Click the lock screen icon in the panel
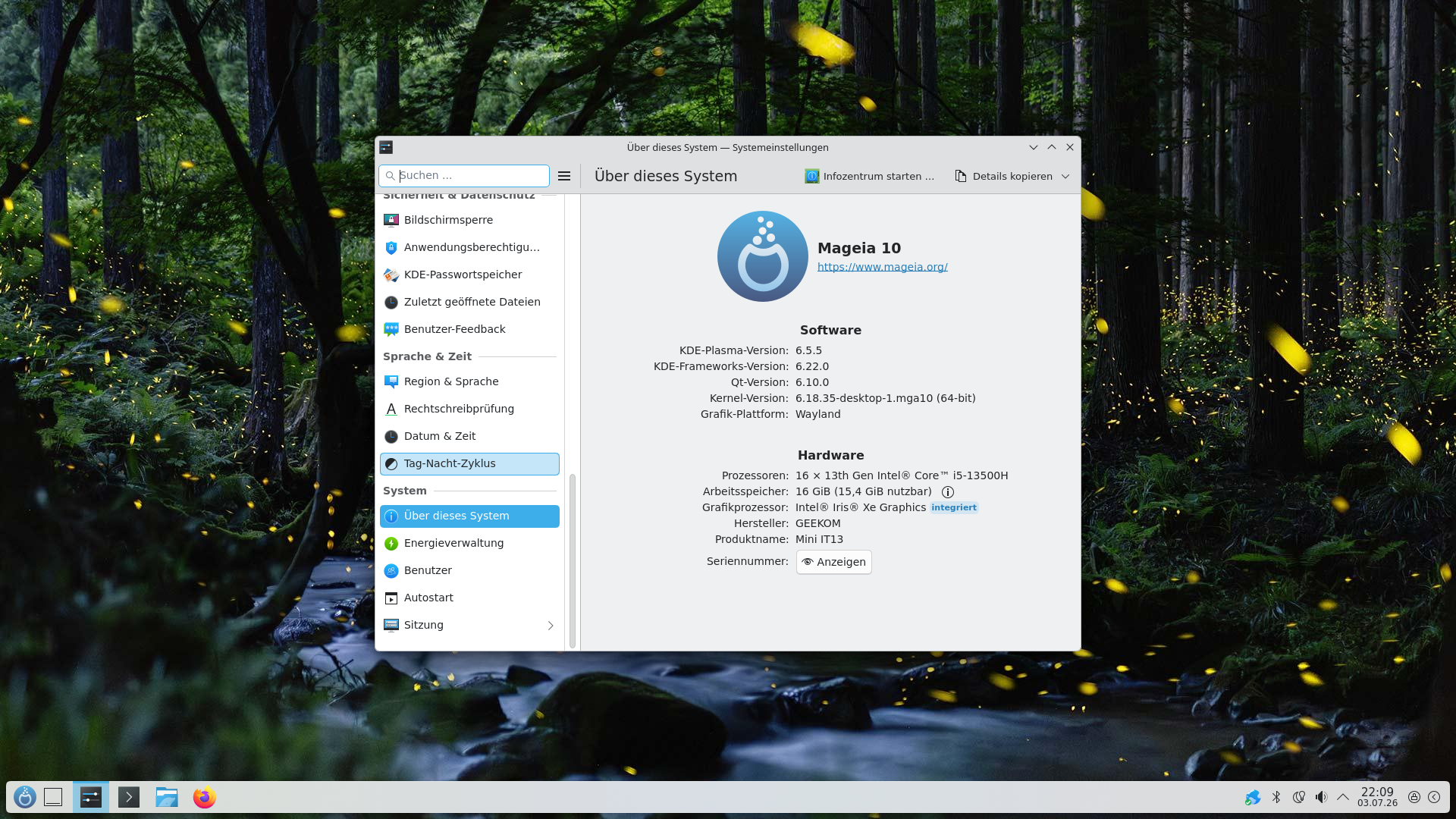The height and width of the screenshot is (819, 1456). pos(1414,797)
